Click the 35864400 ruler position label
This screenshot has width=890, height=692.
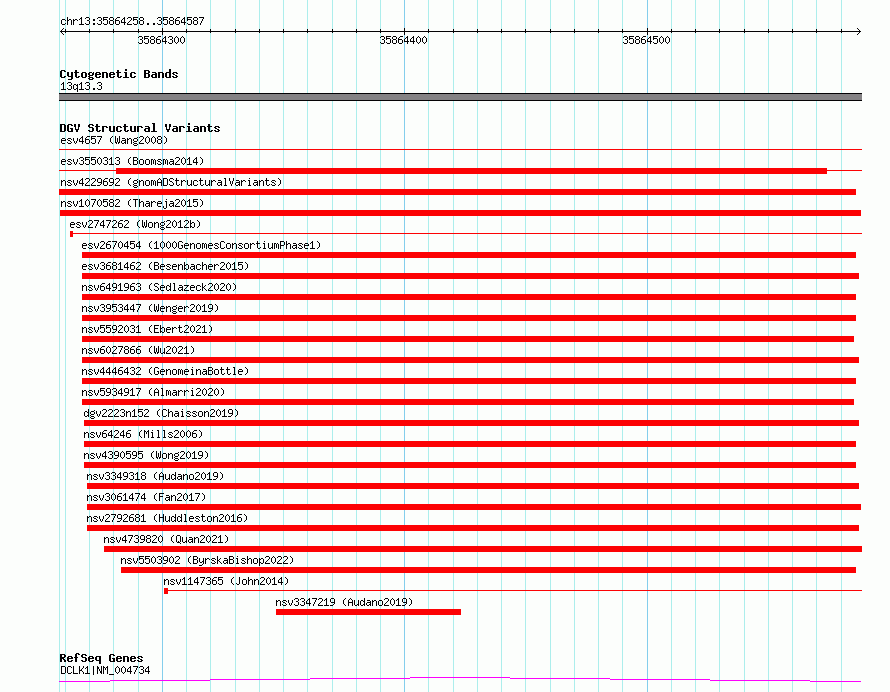404,40
